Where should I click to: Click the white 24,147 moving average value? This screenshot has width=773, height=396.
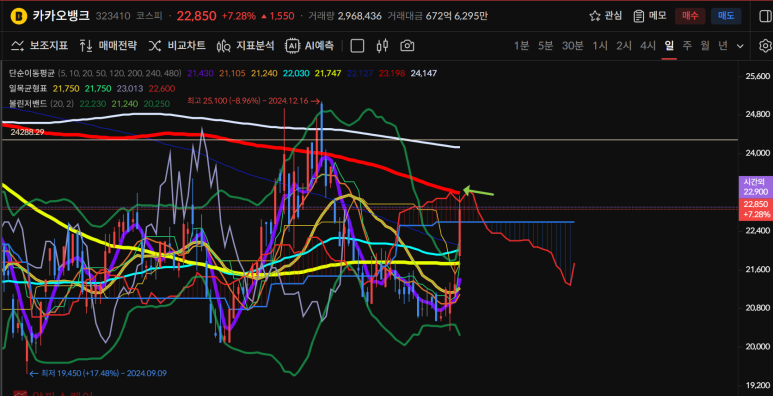(423, 73)
